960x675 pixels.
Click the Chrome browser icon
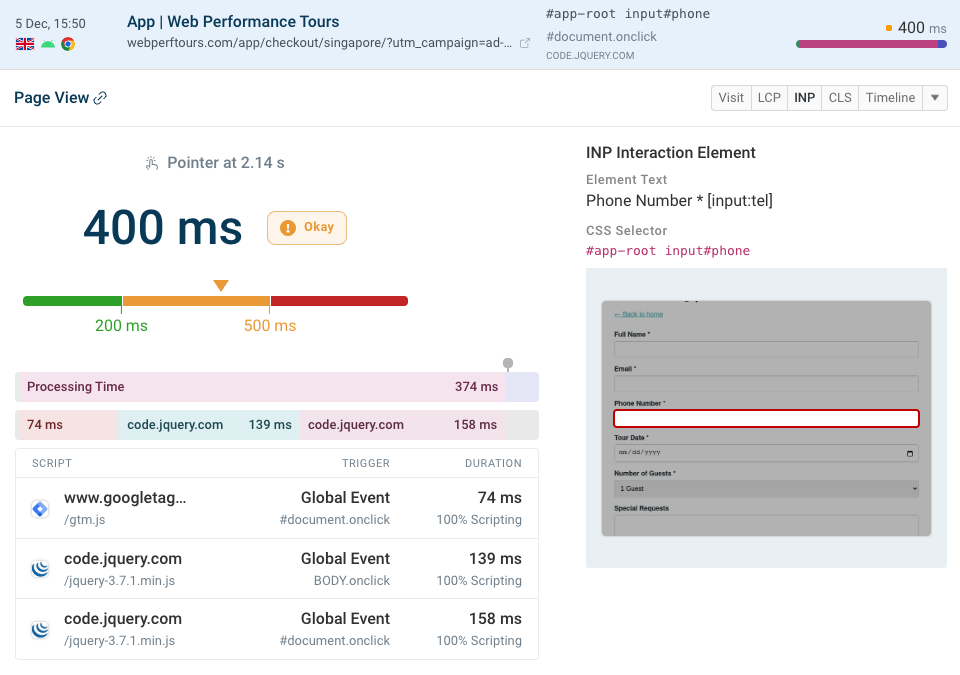point(68,44)
